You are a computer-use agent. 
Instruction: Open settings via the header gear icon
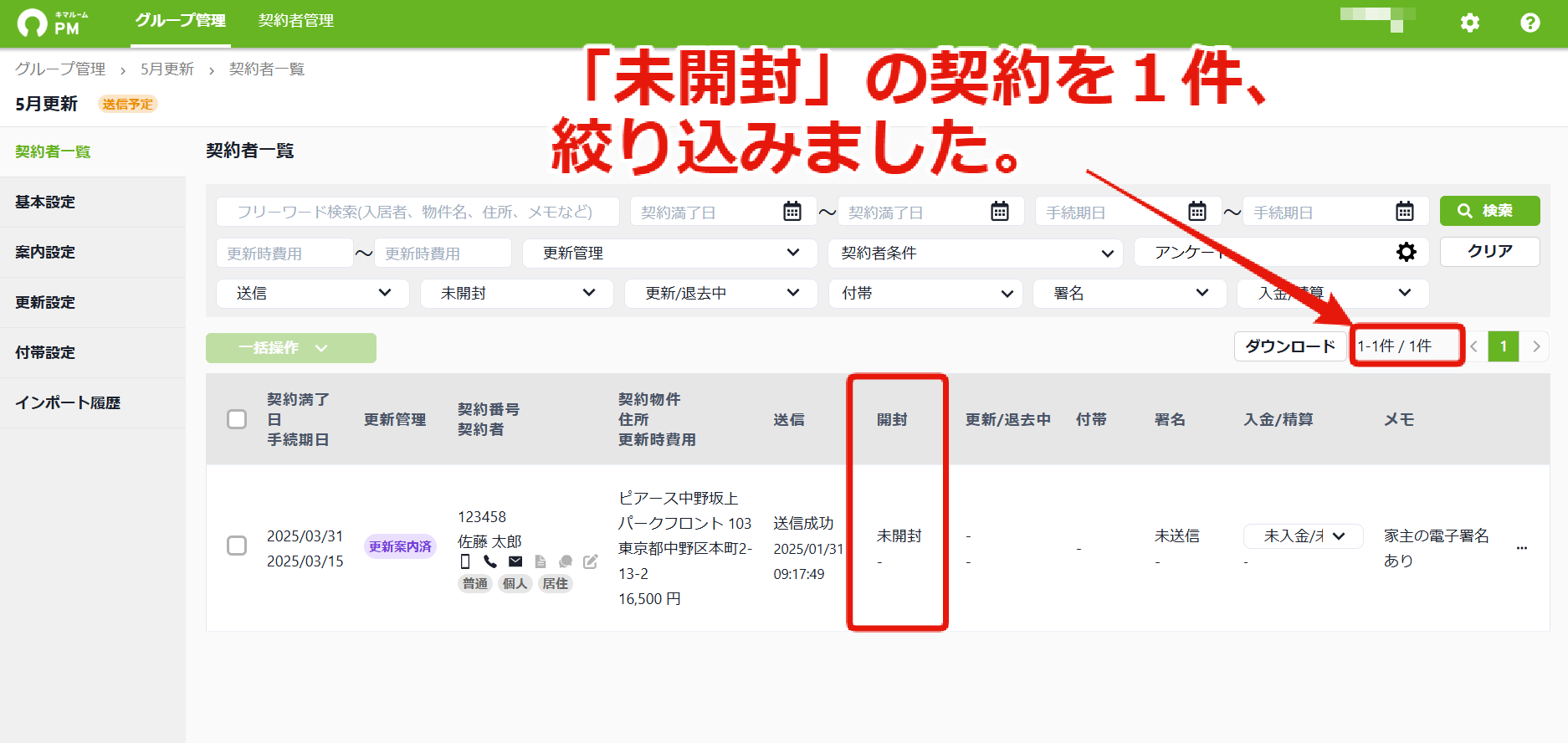pos(1470,23)
